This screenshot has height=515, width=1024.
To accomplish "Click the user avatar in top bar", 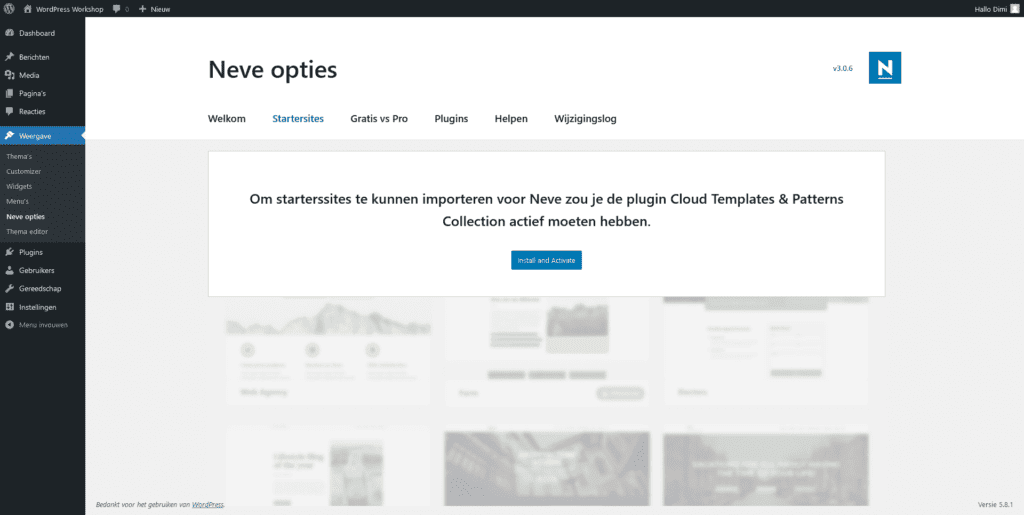I will tap(1014, 9).
